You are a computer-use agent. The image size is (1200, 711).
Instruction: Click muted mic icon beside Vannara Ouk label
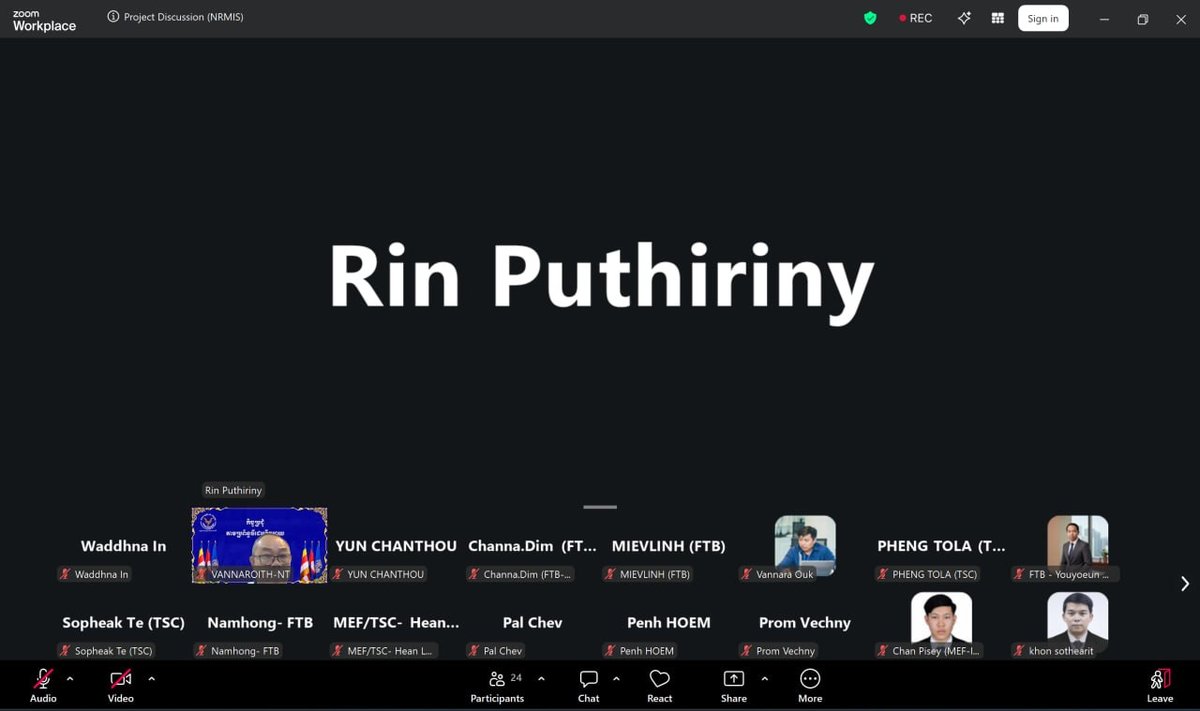click(747, 574)
